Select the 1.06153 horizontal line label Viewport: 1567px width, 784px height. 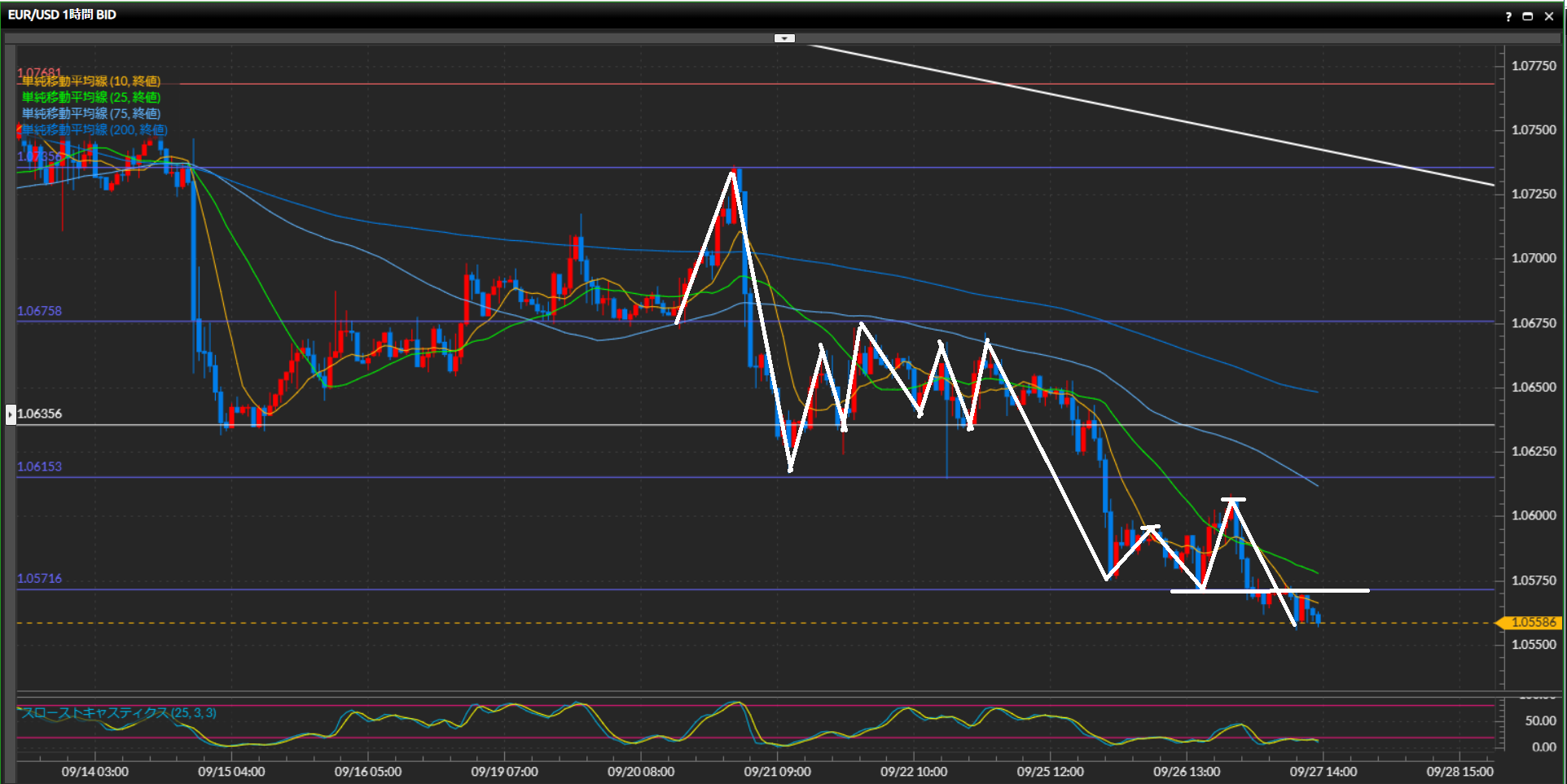click(39, 466)
